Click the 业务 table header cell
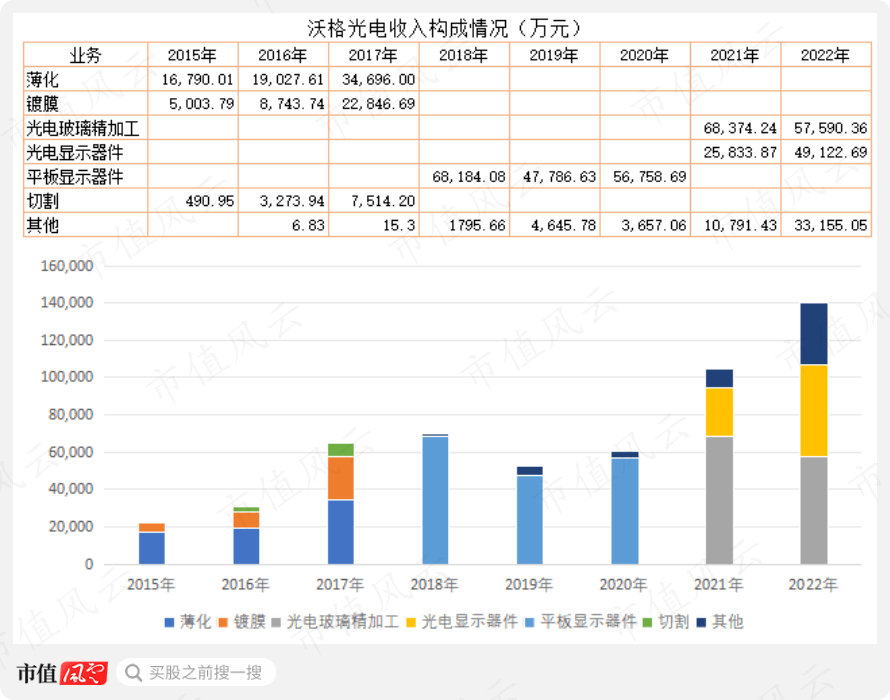890x700 pixels. pos(86,55)
